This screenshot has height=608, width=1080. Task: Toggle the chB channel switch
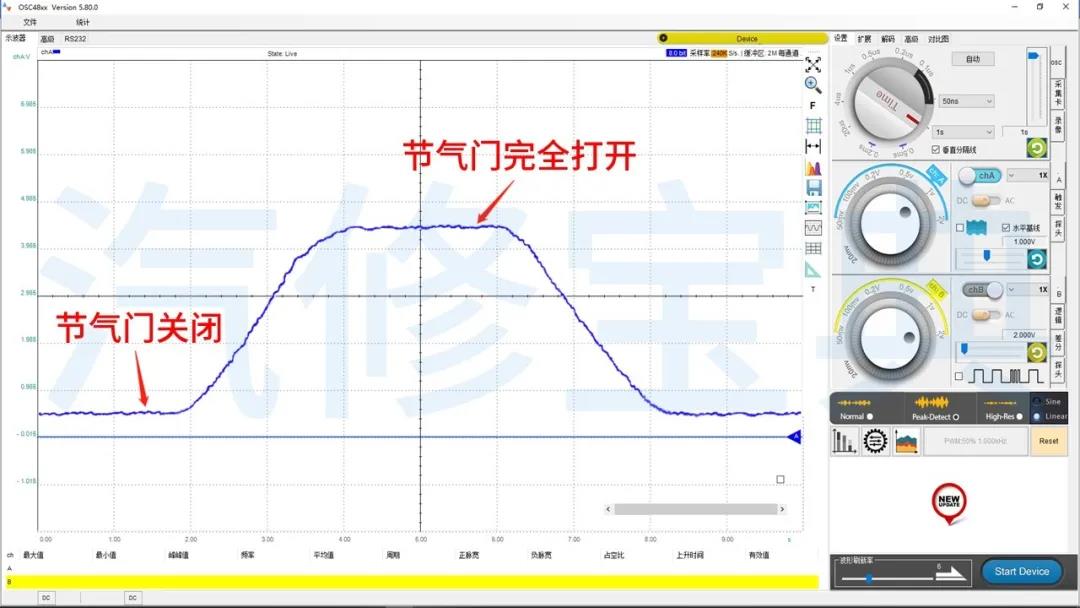983,290
